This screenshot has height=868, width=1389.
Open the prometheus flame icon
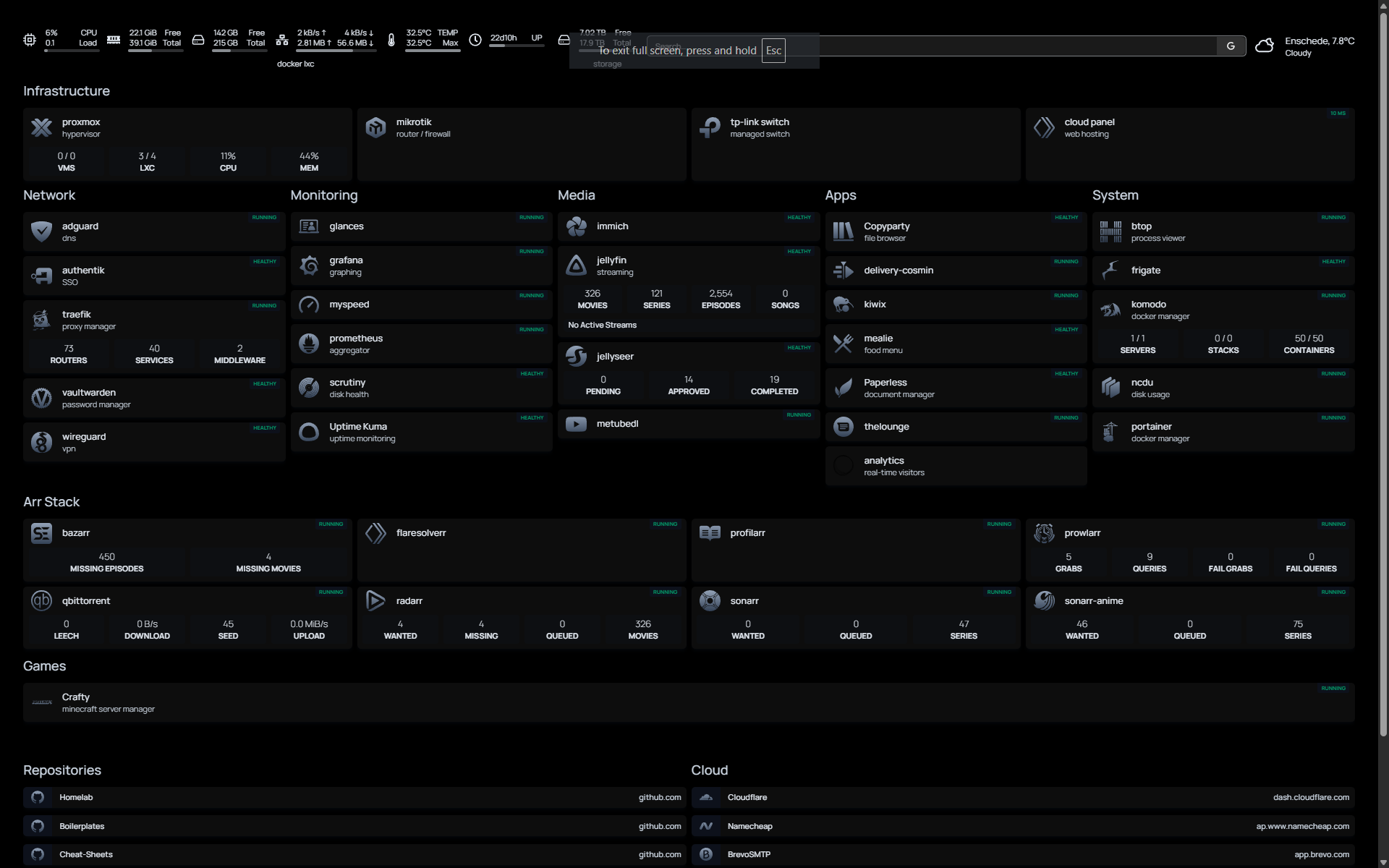[309, 344]
